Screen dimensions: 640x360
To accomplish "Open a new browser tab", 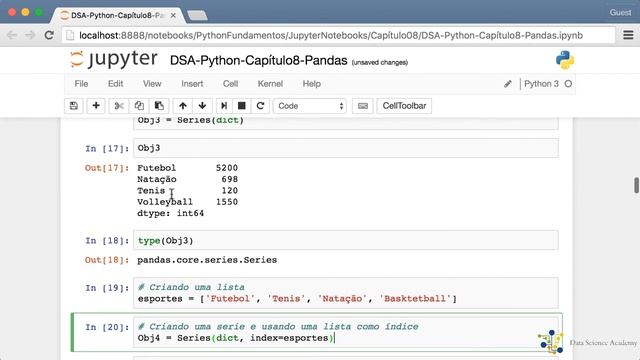I will coord(197,16).
